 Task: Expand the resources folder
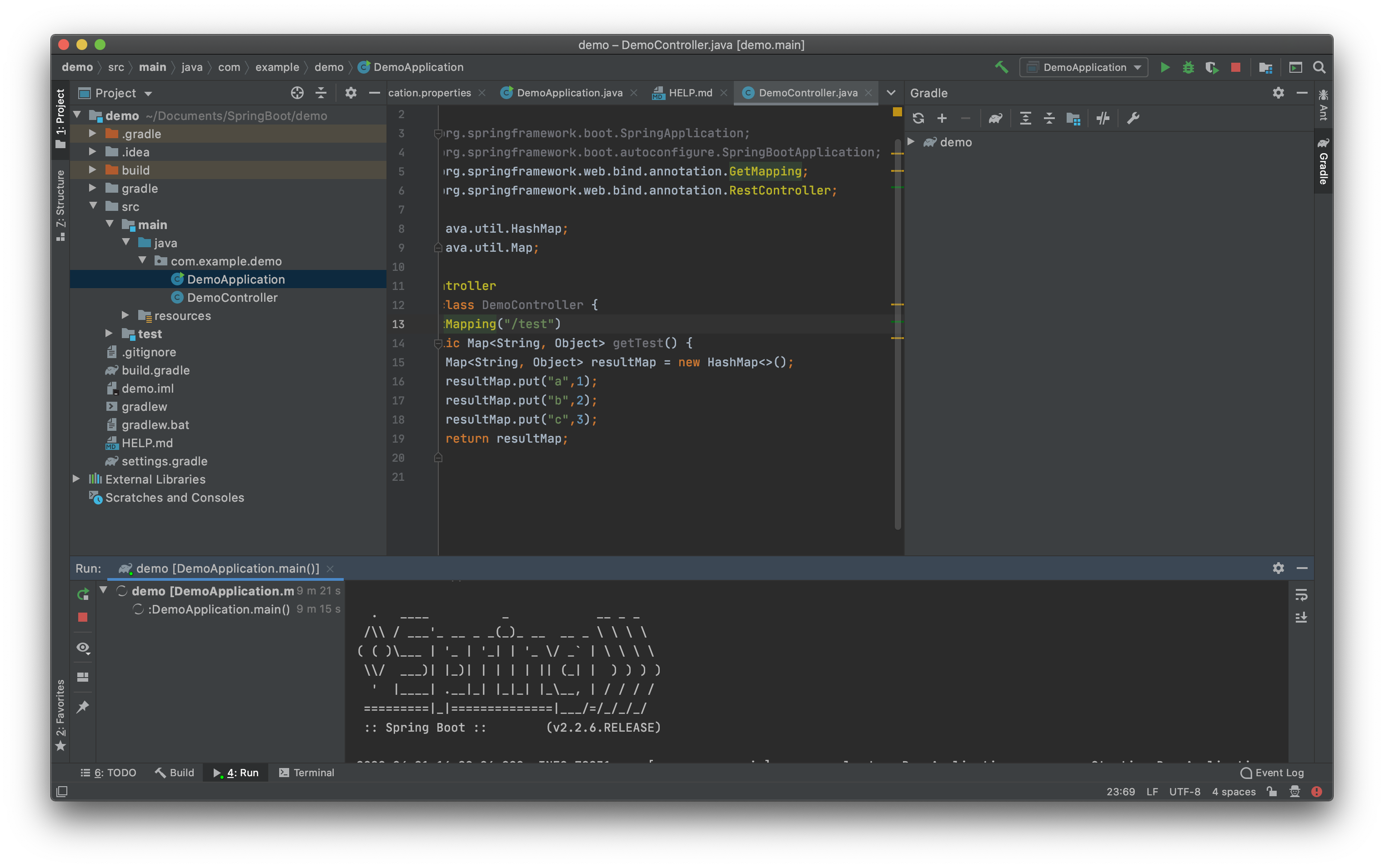125,315
